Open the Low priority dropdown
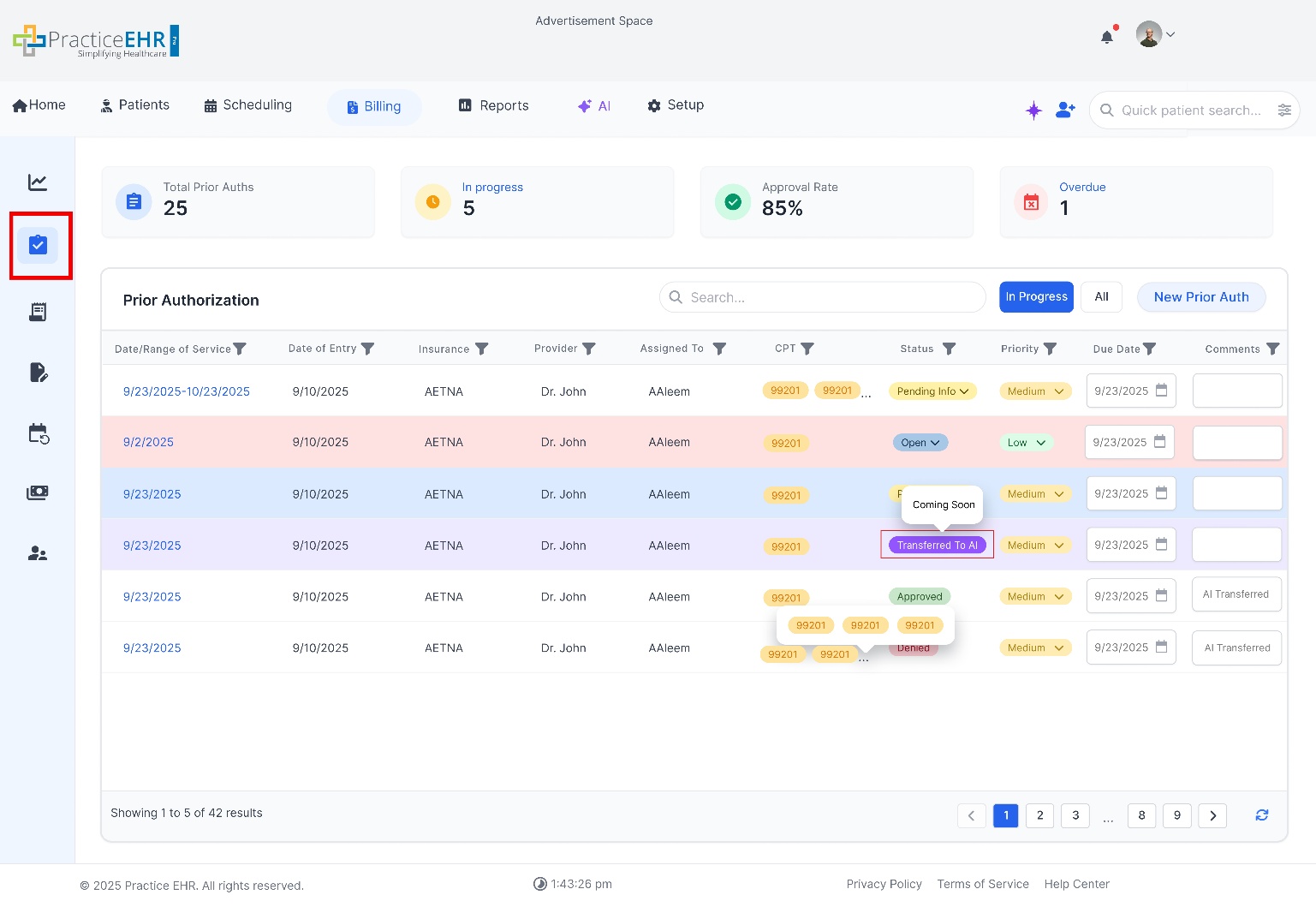 (x=1026, y=443)
